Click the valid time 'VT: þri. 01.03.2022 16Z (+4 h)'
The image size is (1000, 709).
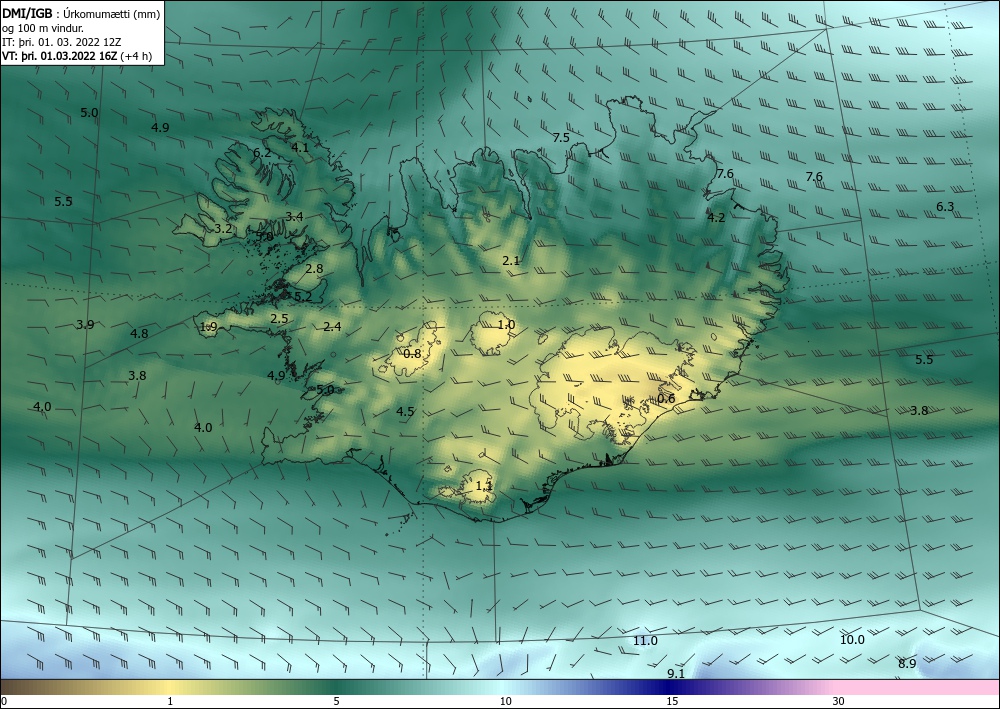click(x=77, y=56)
